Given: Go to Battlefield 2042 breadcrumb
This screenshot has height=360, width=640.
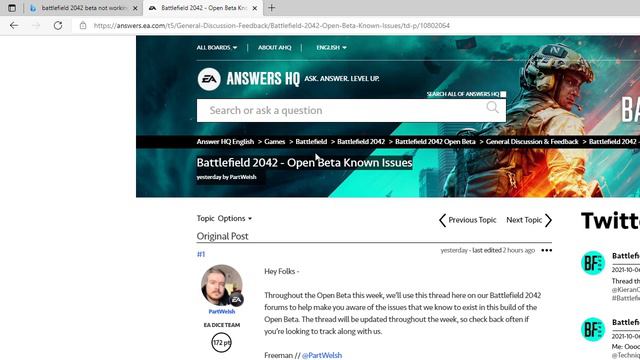Looking at the screenshot, I should click(361, 142).
